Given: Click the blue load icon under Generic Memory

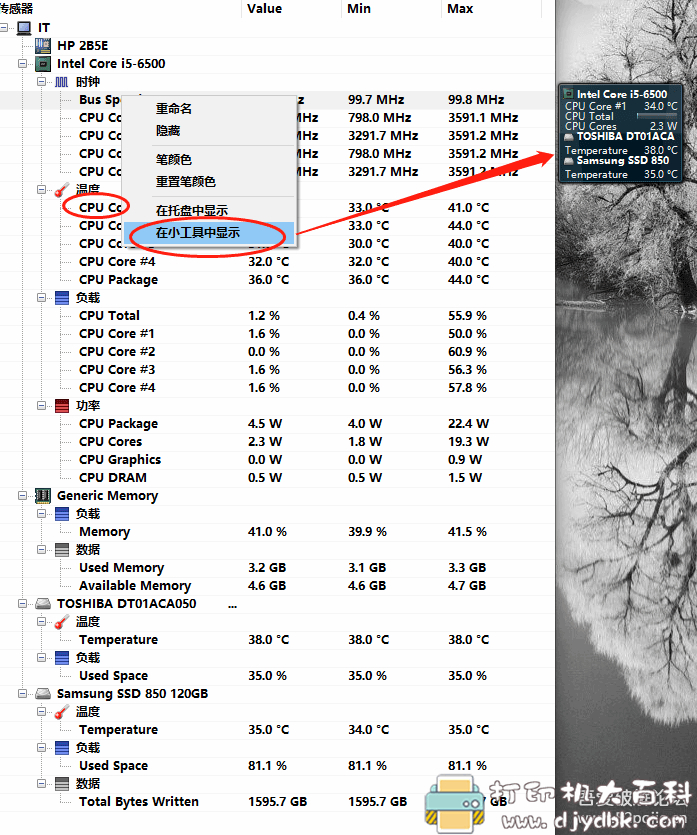Looking at the screenshot, I should pos(62,514).
